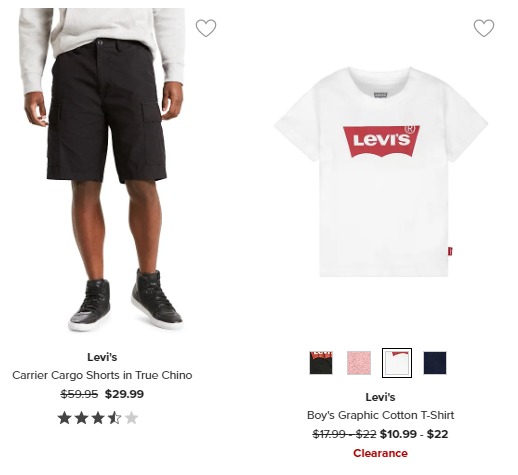The width and height of the screenshot is (518, 475).
Task: Click Levi's brand name above Boy's T-Shirt
Action: pyautogui.click(x=380, y=397)
